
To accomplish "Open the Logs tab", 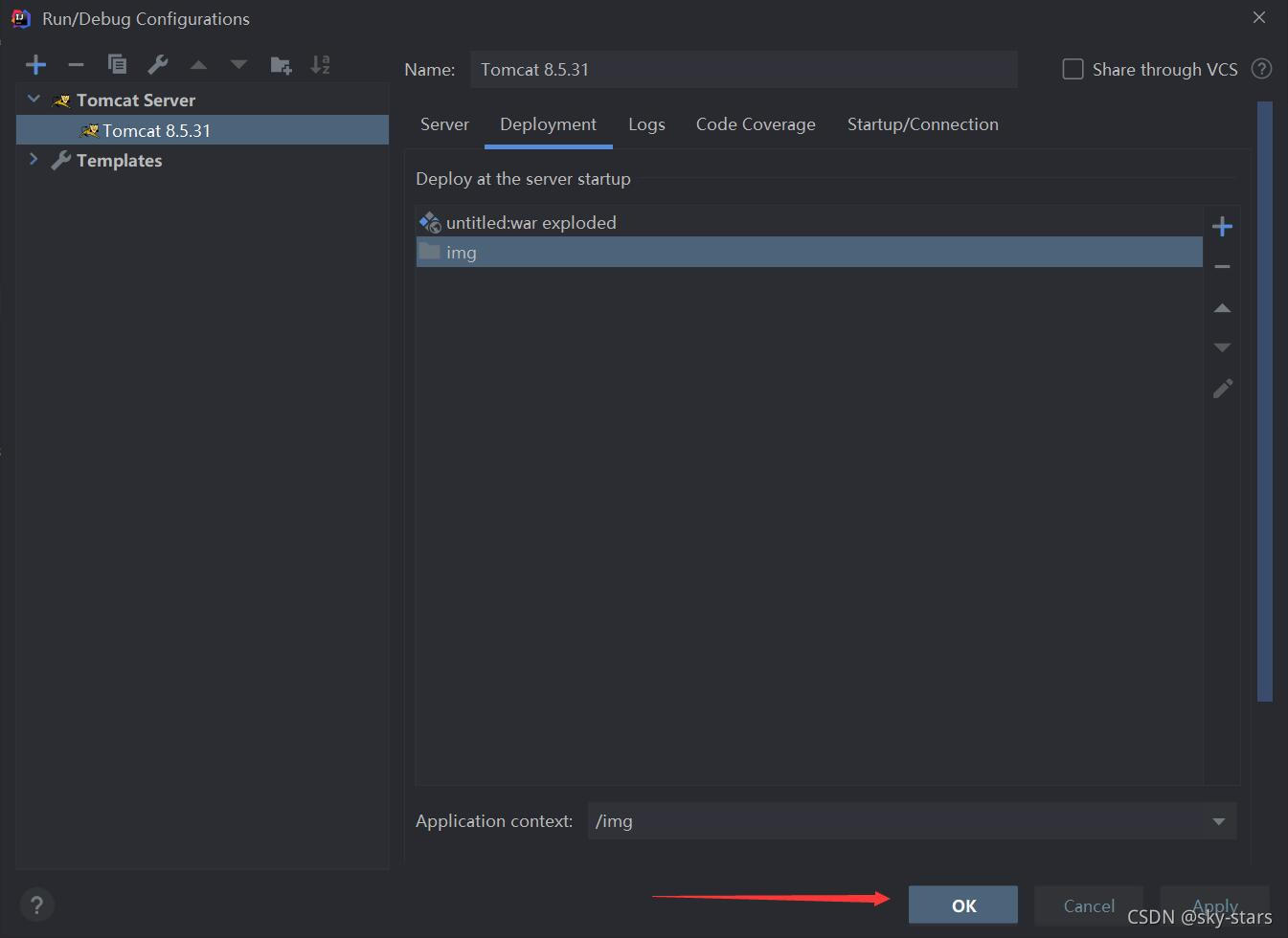I will 646,124.
